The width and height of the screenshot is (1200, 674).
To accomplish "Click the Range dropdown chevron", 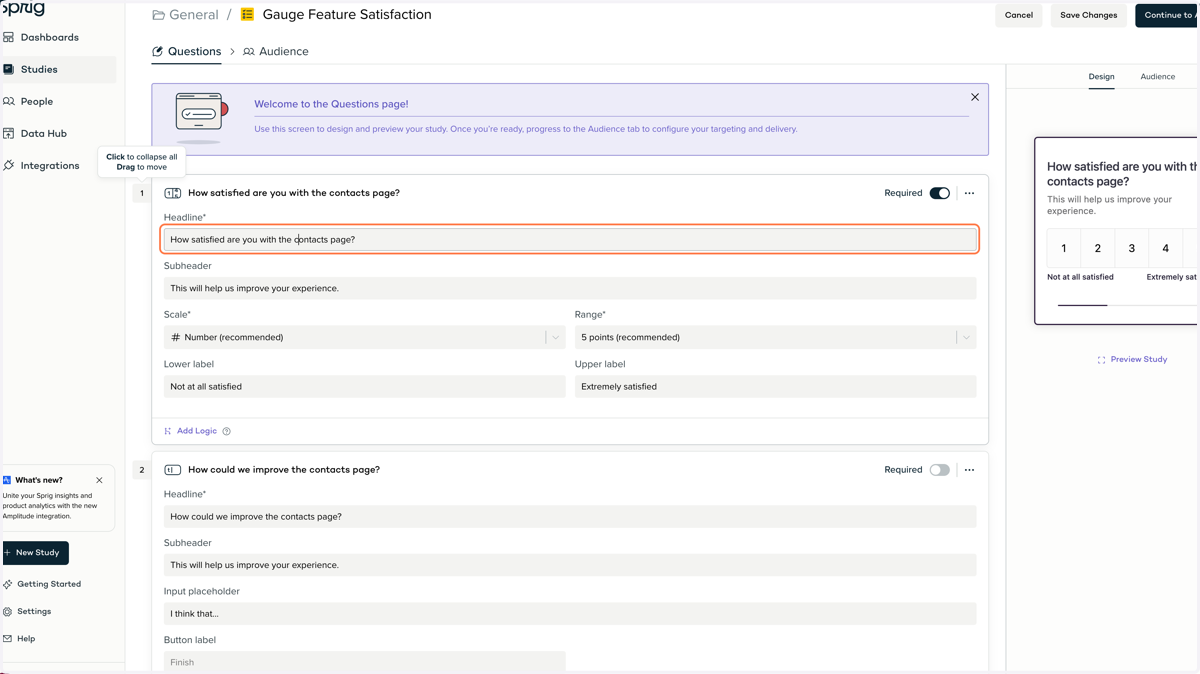I will (966, 337).
